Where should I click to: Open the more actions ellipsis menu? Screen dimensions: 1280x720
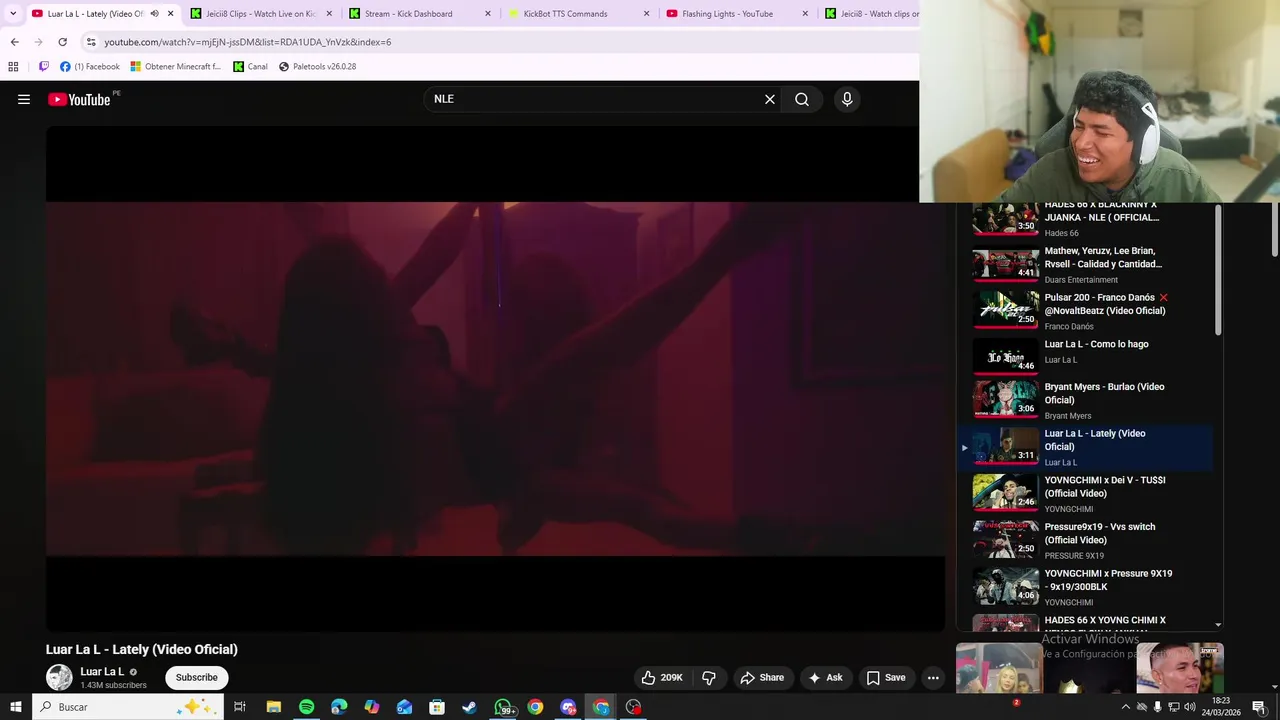pos(933,678)
